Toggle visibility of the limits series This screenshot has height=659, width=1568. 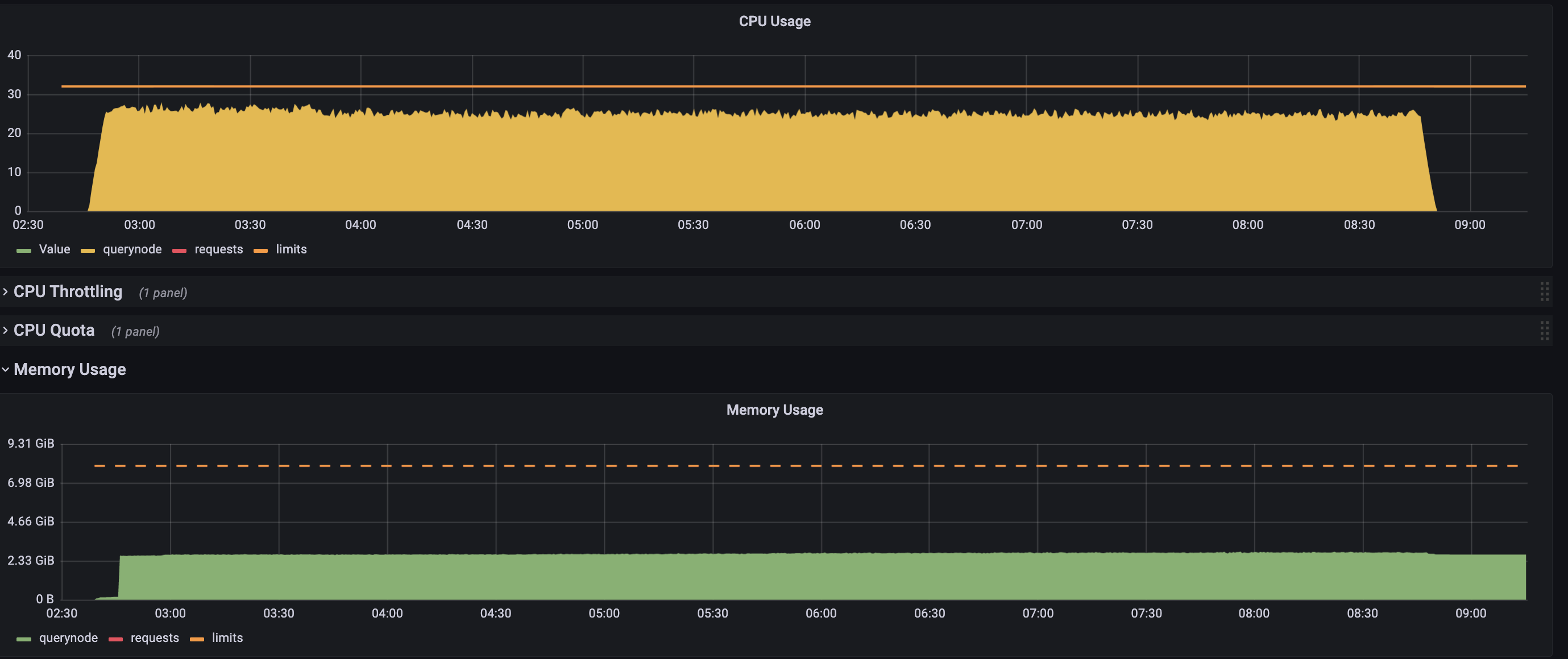(291, 249)
